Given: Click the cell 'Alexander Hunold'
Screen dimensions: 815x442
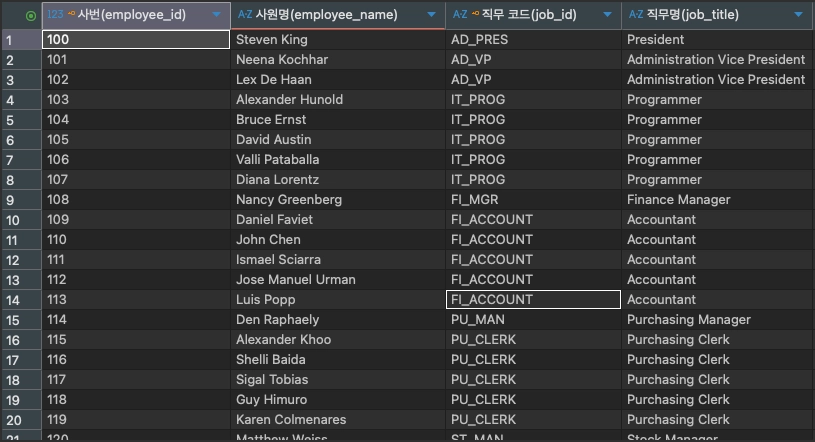Looking at the screenshot, I should pyautogui.click(x=338, y=100).
